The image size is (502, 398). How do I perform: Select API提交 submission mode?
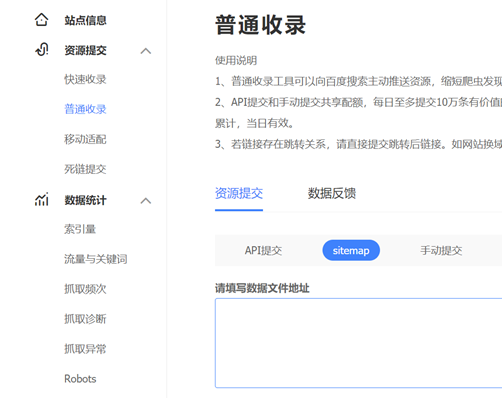[x=263, y=250]
